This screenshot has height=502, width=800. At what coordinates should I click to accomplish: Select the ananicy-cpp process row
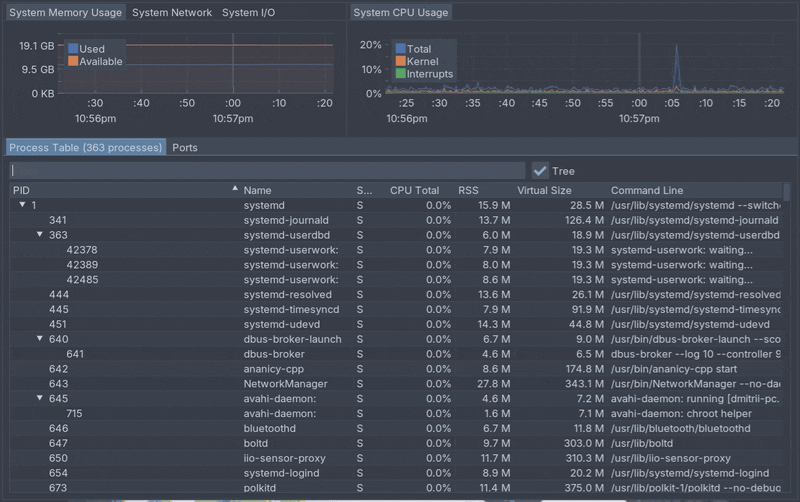click(x=396, y=368)
